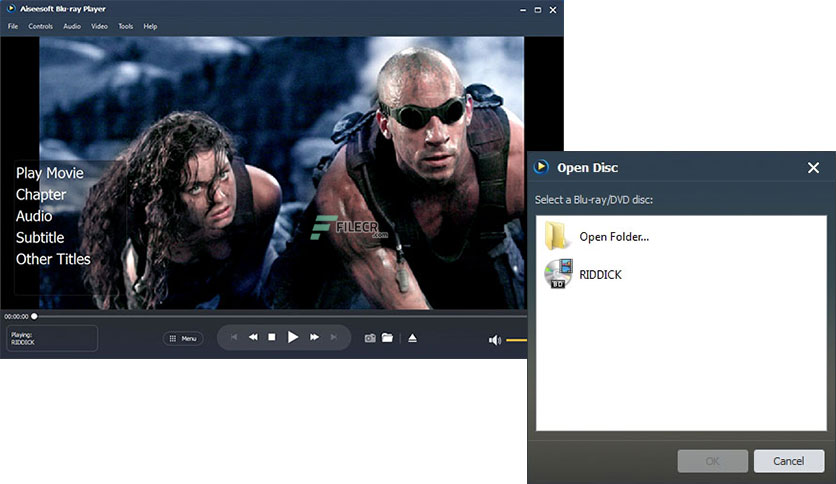
Task: Rewind the movie
Action: (x=253, y=337)
